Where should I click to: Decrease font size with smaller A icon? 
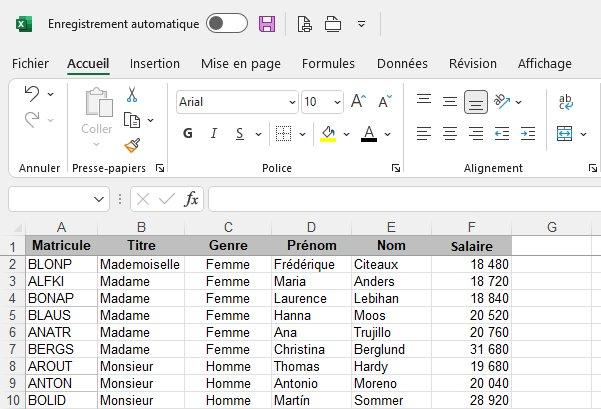pos(384,101)
